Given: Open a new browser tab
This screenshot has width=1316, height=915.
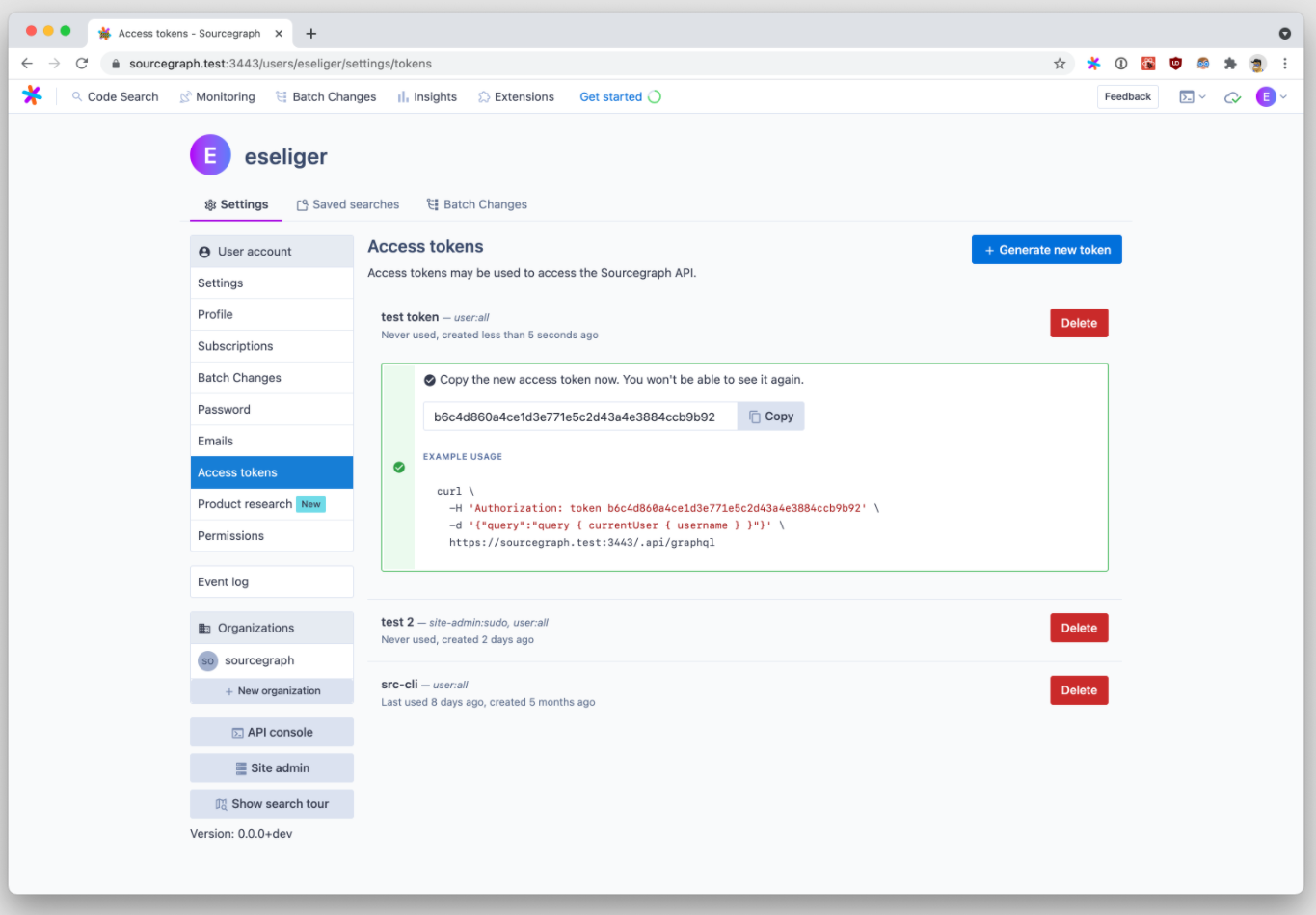Looking at the screenshot, I should [x=311, y=34].
